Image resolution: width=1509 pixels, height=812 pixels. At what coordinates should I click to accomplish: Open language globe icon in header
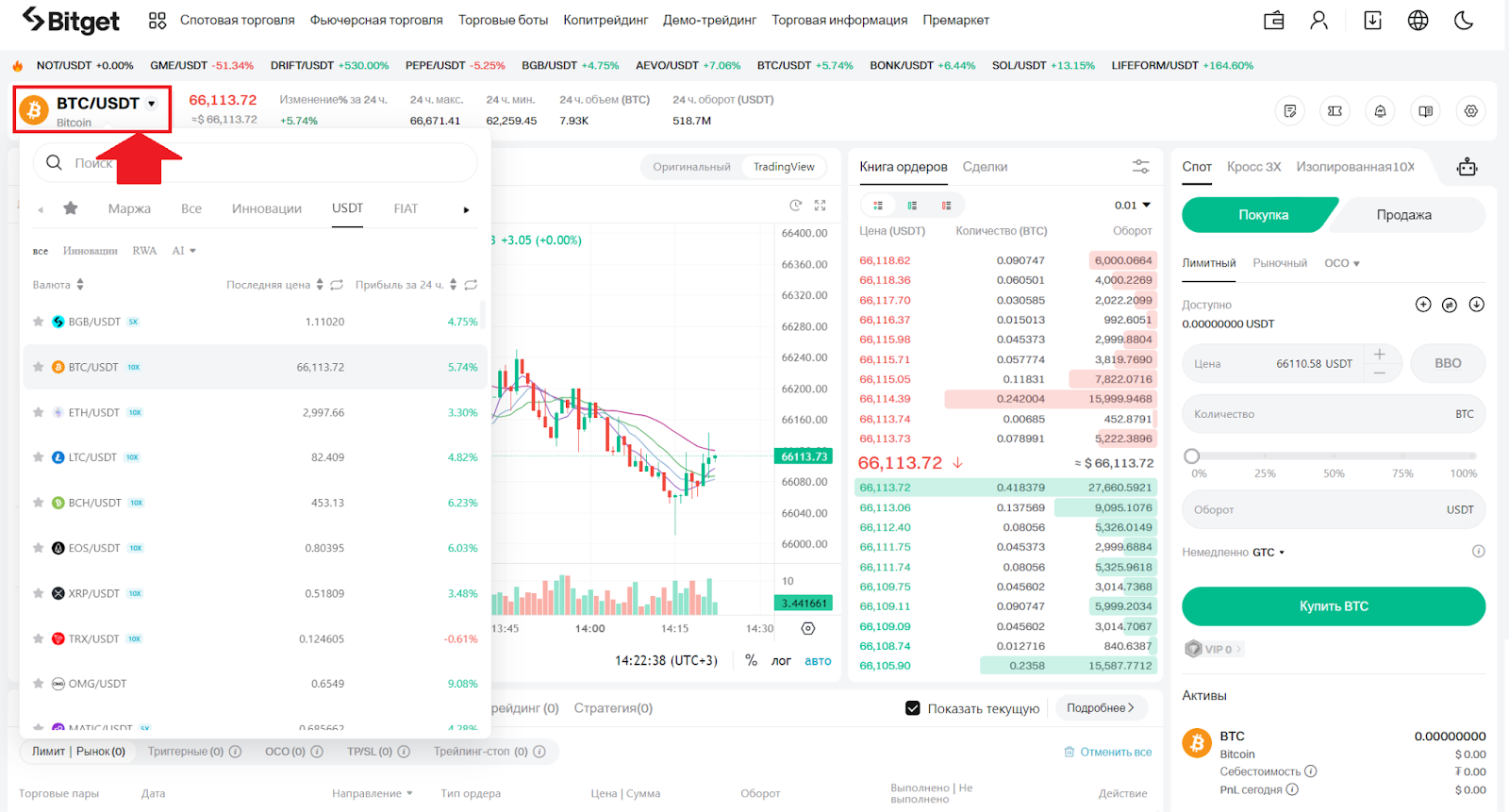[1418, 21]
